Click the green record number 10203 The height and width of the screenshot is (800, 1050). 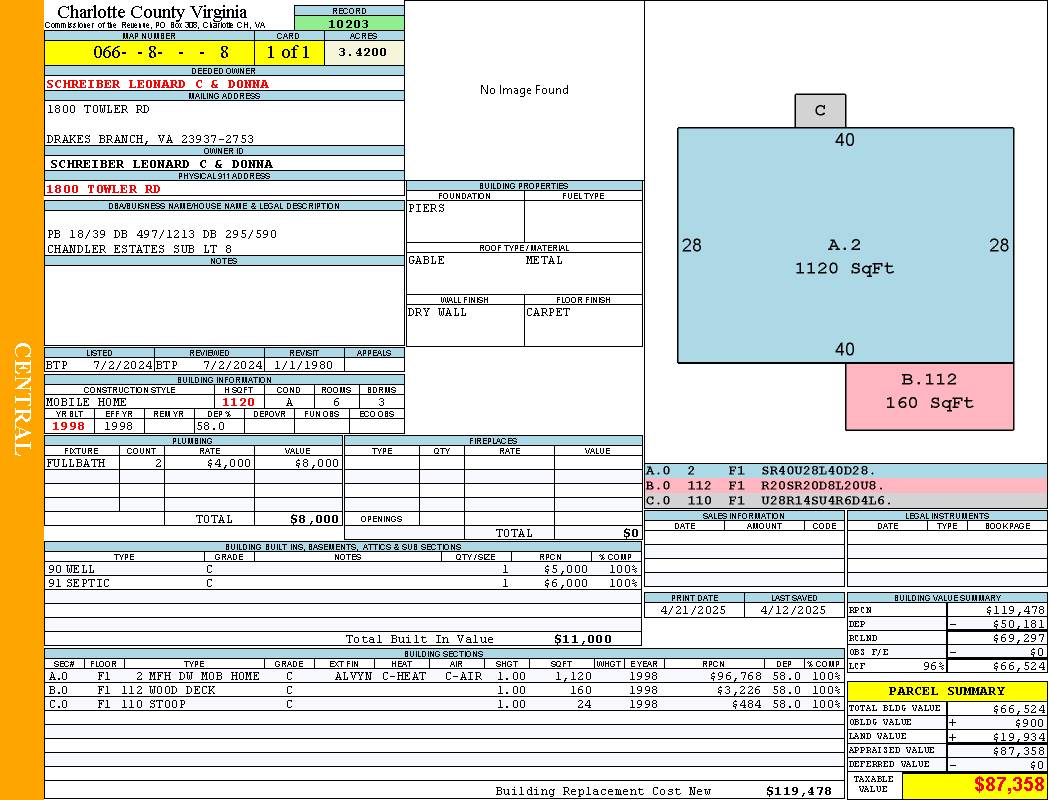[x=349, y=24]
